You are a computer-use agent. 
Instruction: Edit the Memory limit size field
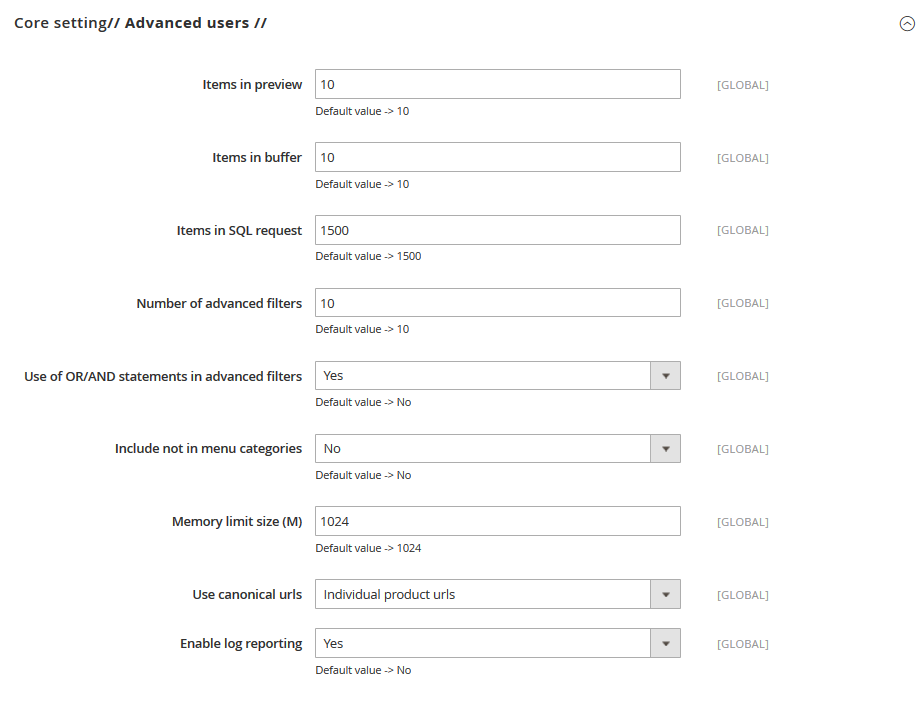coord(498,521)
